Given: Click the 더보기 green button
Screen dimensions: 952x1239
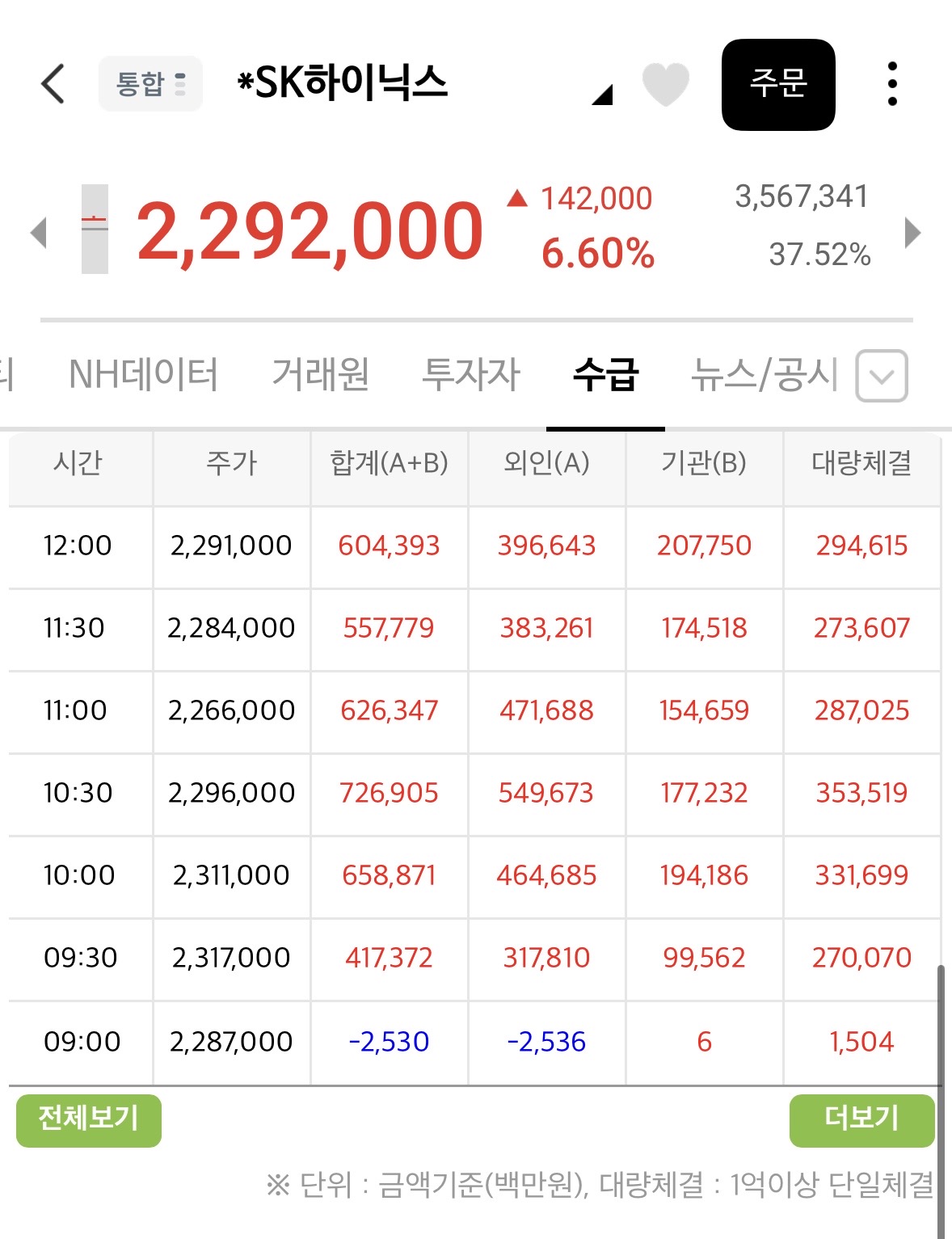Looking at the screenshot, I should click(861, 1120).
